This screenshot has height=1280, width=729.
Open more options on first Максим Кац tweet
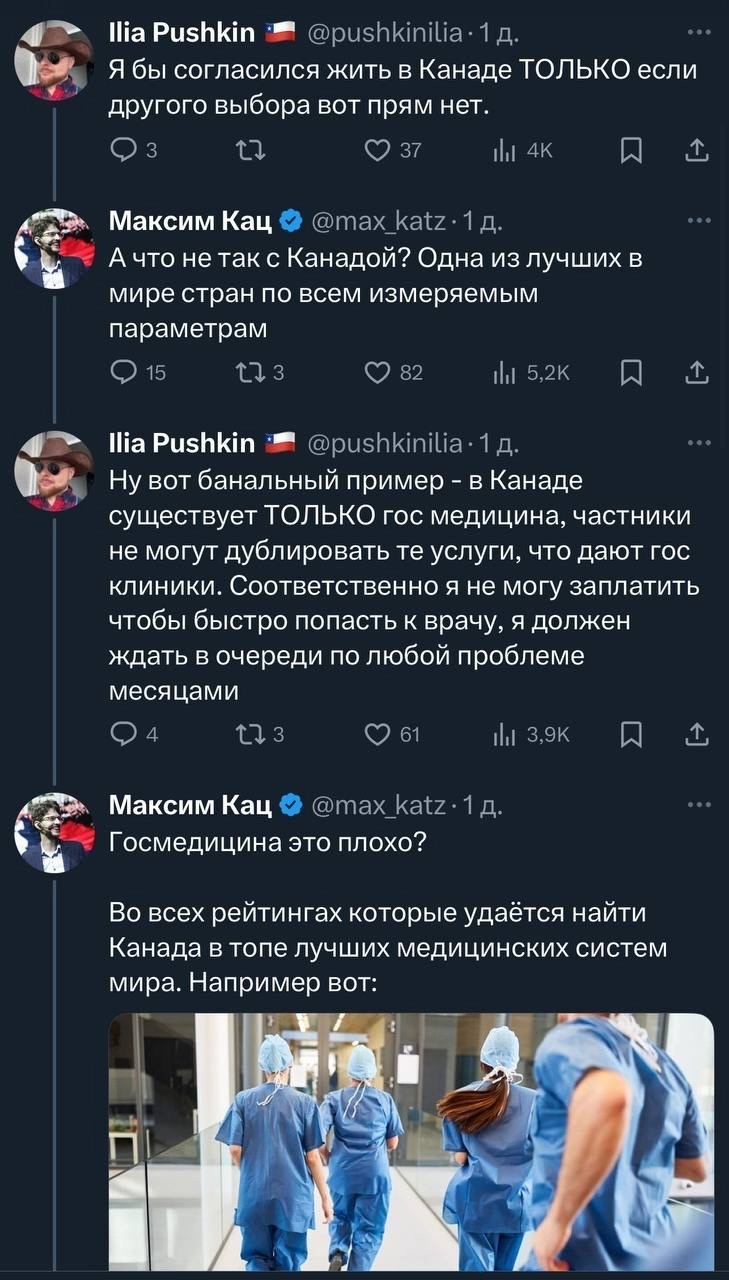[x=698, y=218]
